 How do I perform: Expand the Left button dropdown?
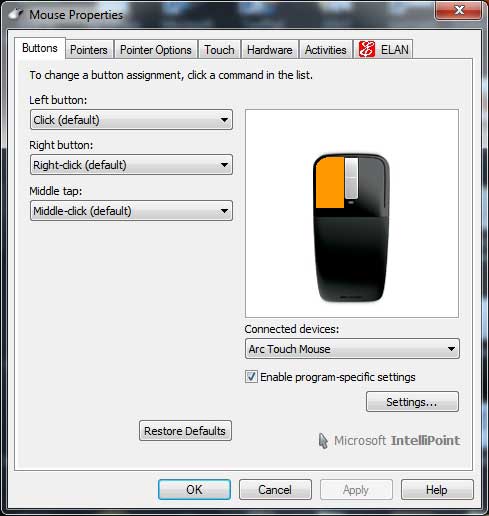(131, 120)
